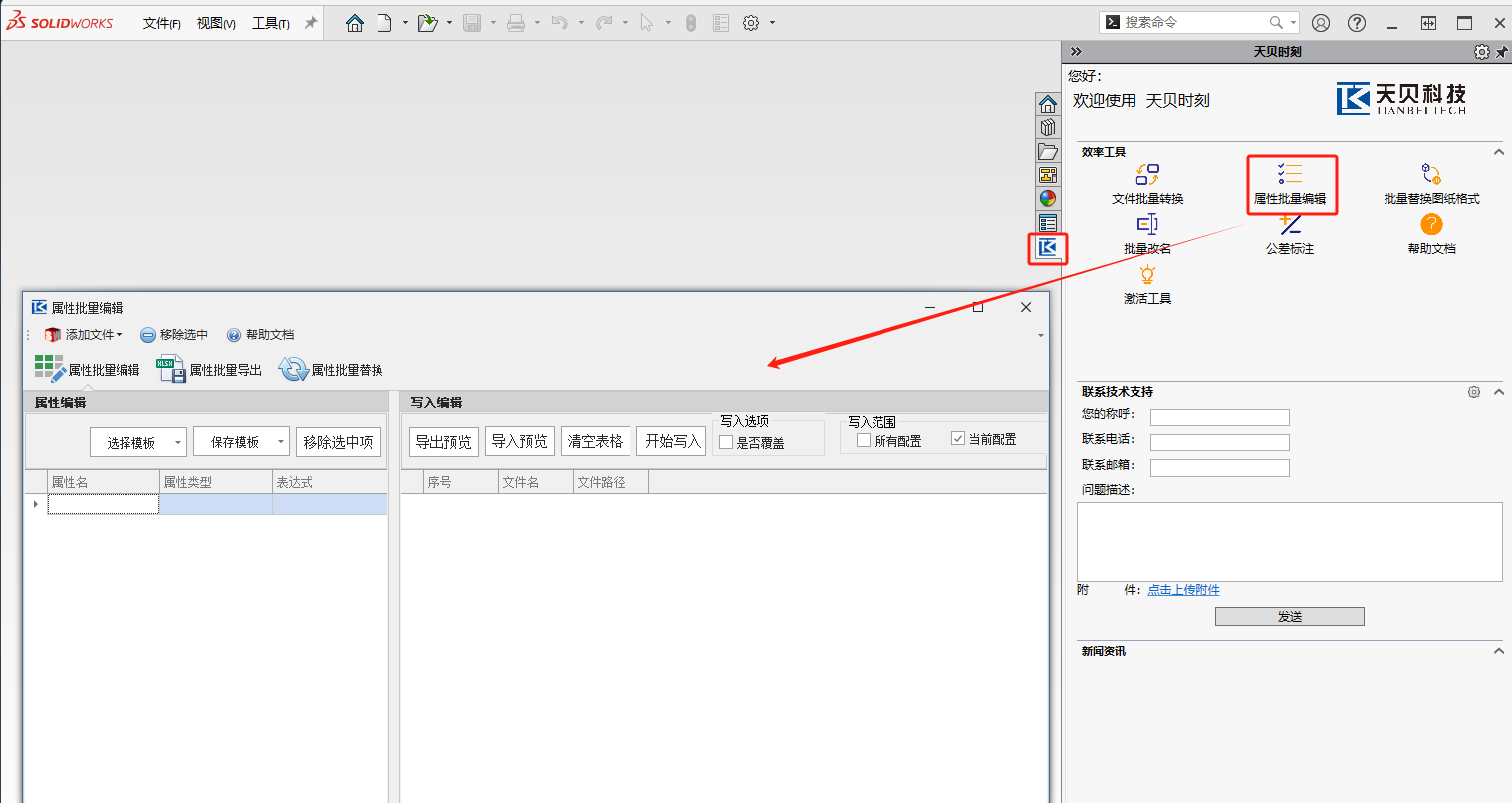Screen dimensions: 1512x803
Task: Click the 发送 button
Action: tap(1290, 617)
